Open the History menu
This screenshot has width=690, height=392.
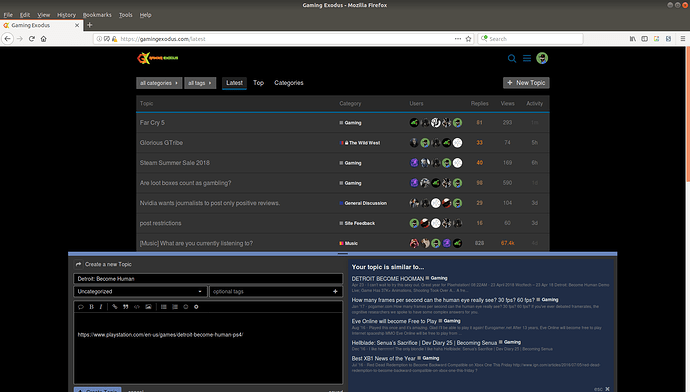66,15
